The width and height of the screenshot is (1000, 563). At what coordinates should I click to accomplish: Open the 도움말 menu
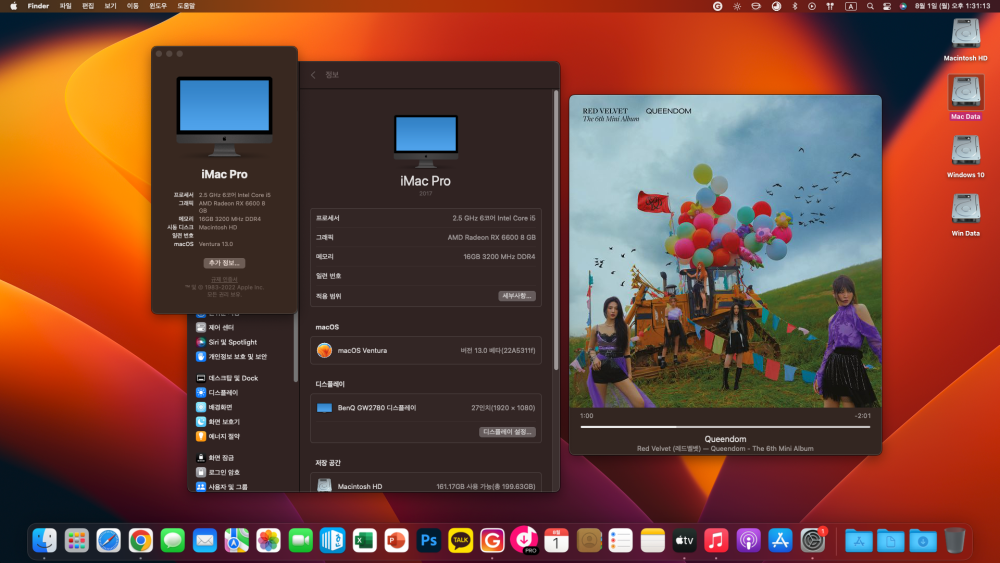tap(186, 6)
